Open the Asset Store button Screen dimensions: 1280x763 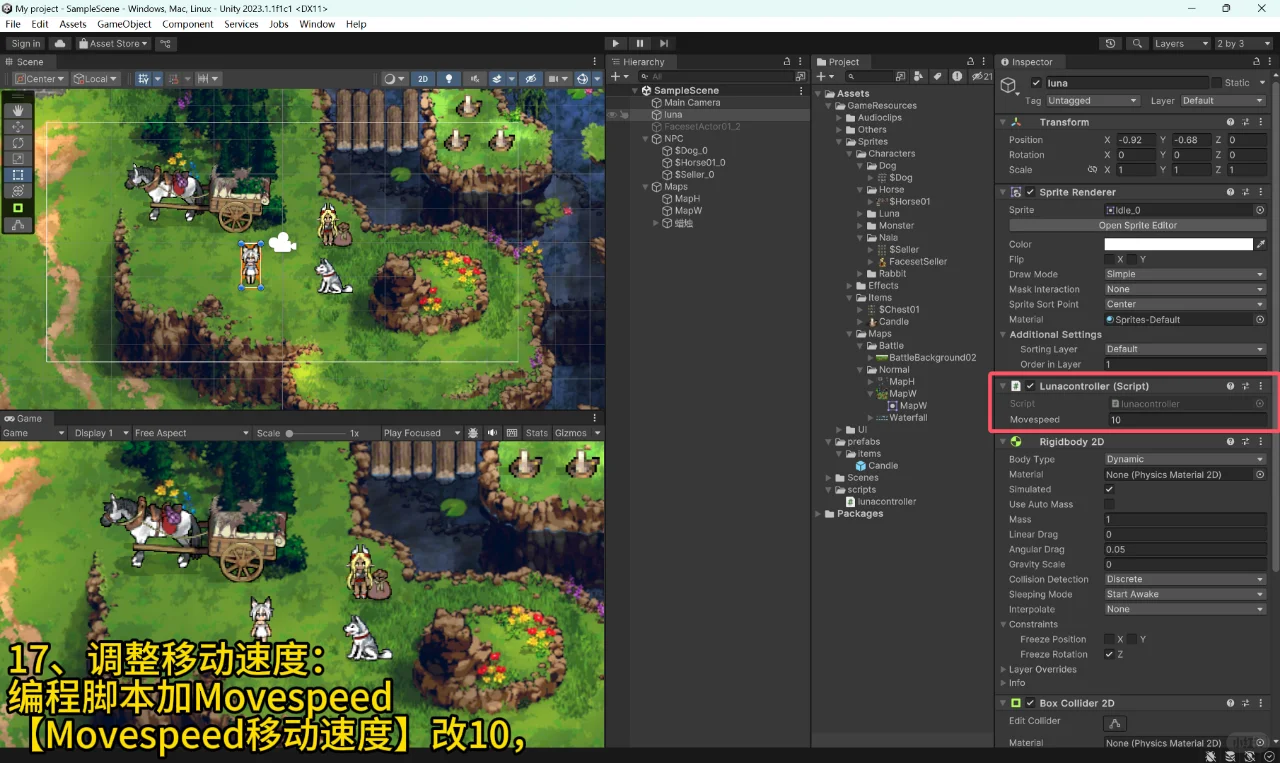113,44
